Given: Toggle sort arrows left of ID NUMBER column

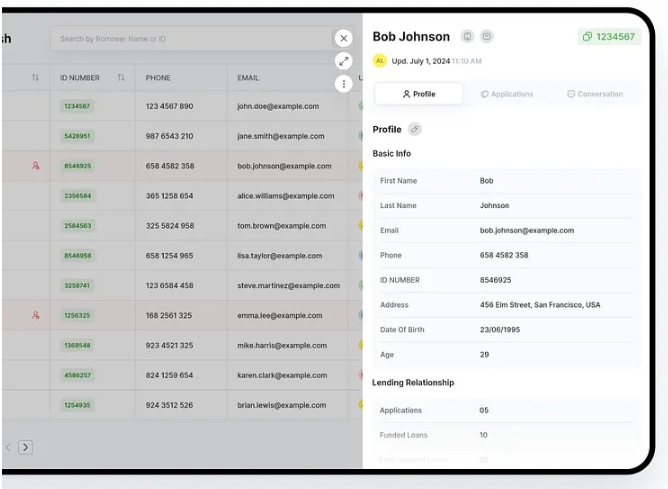Looking at the screenshot, I should point(36,78).
